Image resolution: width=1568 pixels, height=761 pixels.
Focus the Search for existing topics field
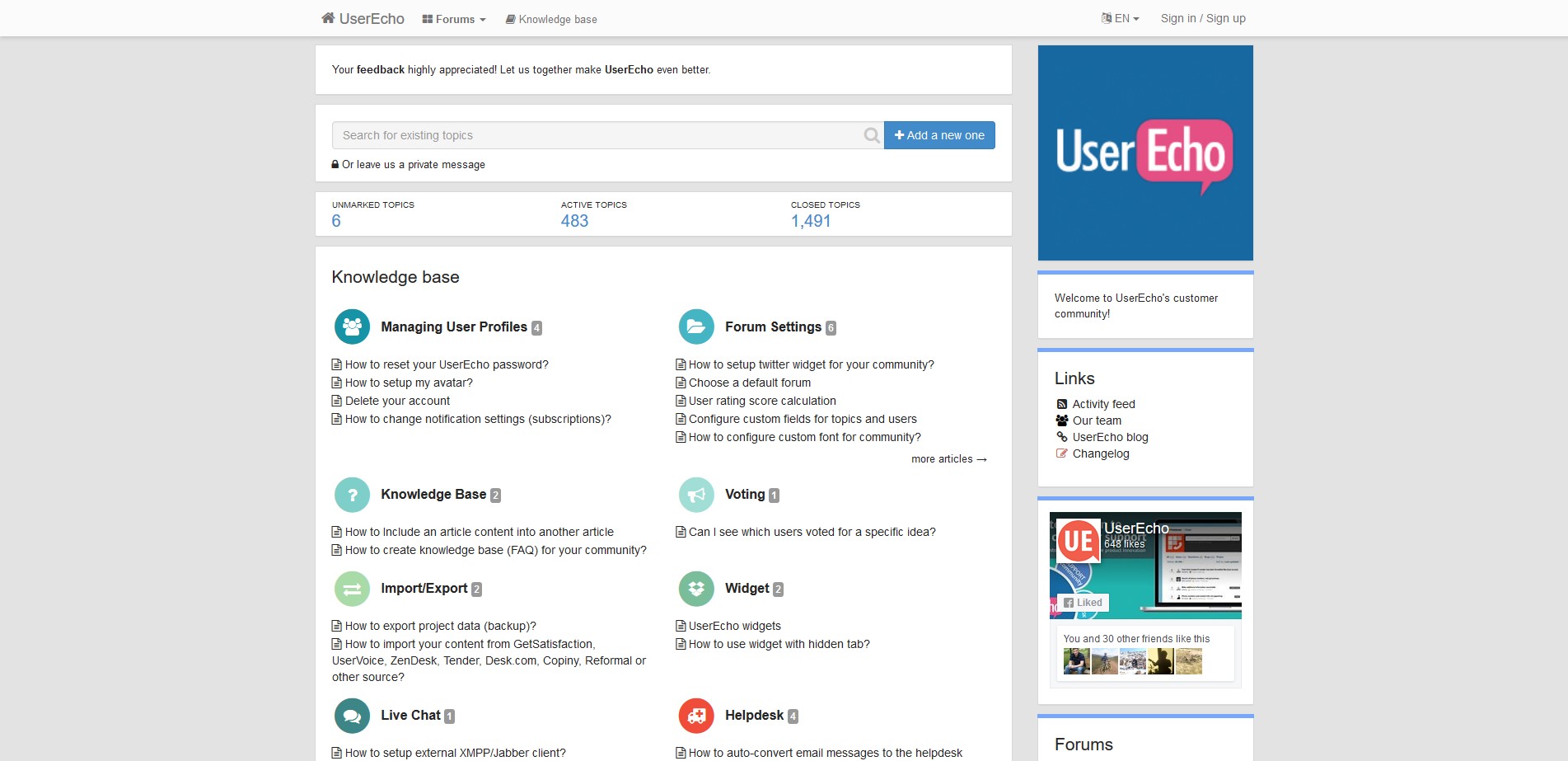coord(607,135)
